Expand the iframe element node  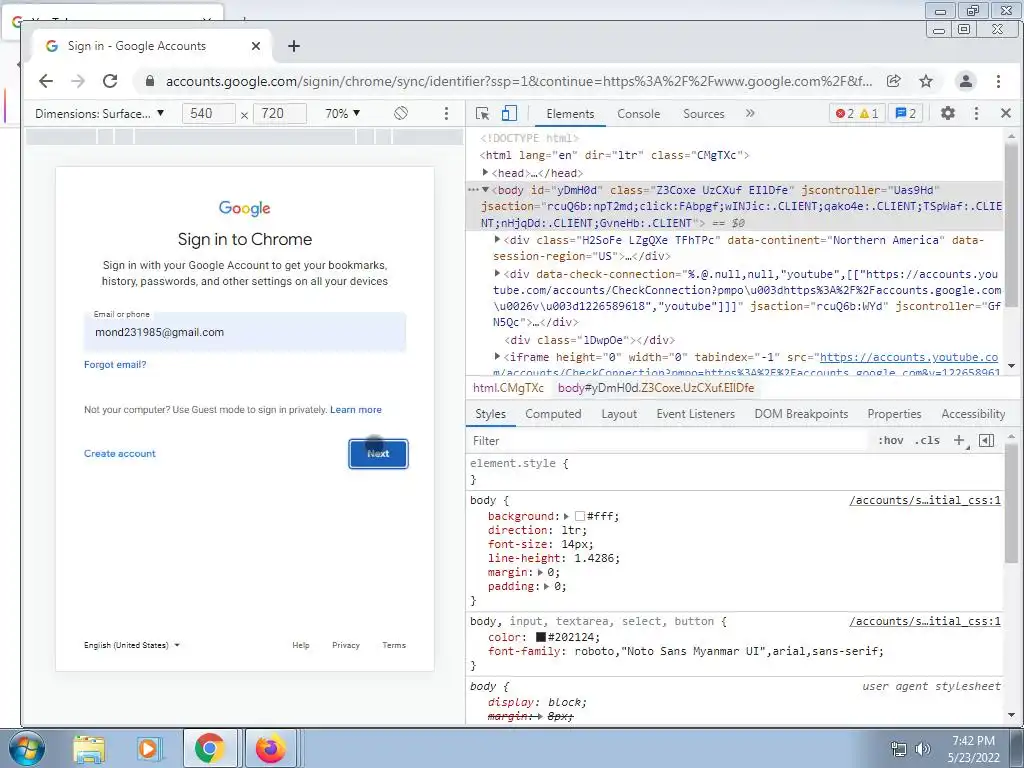coord(497,357)
